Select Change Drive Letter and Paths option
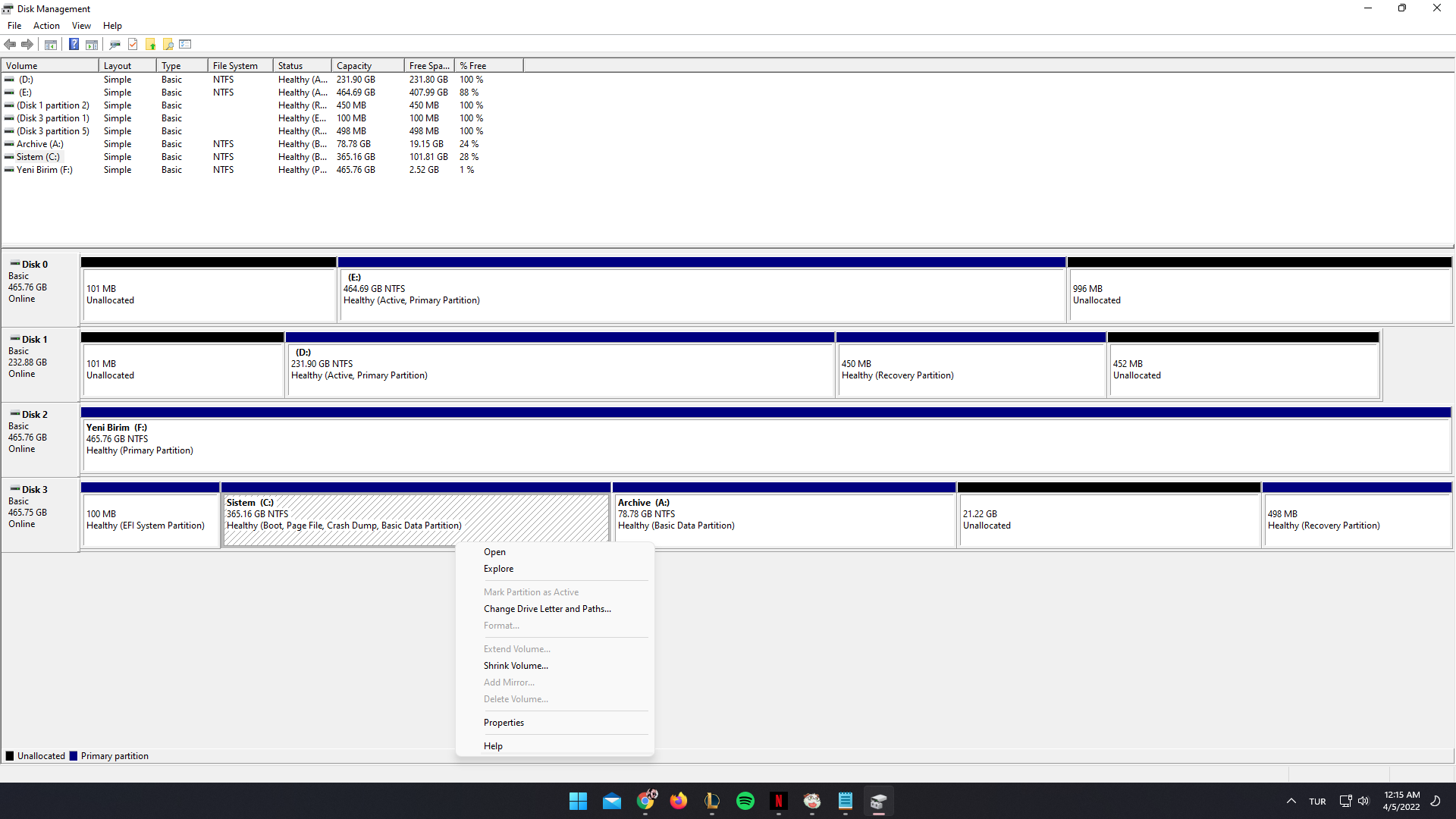 [547, 609]
